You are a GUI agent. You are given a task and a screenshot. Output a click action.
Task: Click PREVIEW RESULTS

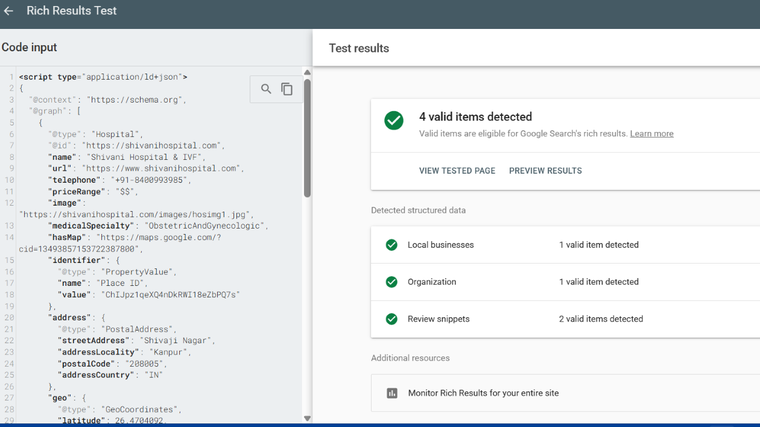545,171
